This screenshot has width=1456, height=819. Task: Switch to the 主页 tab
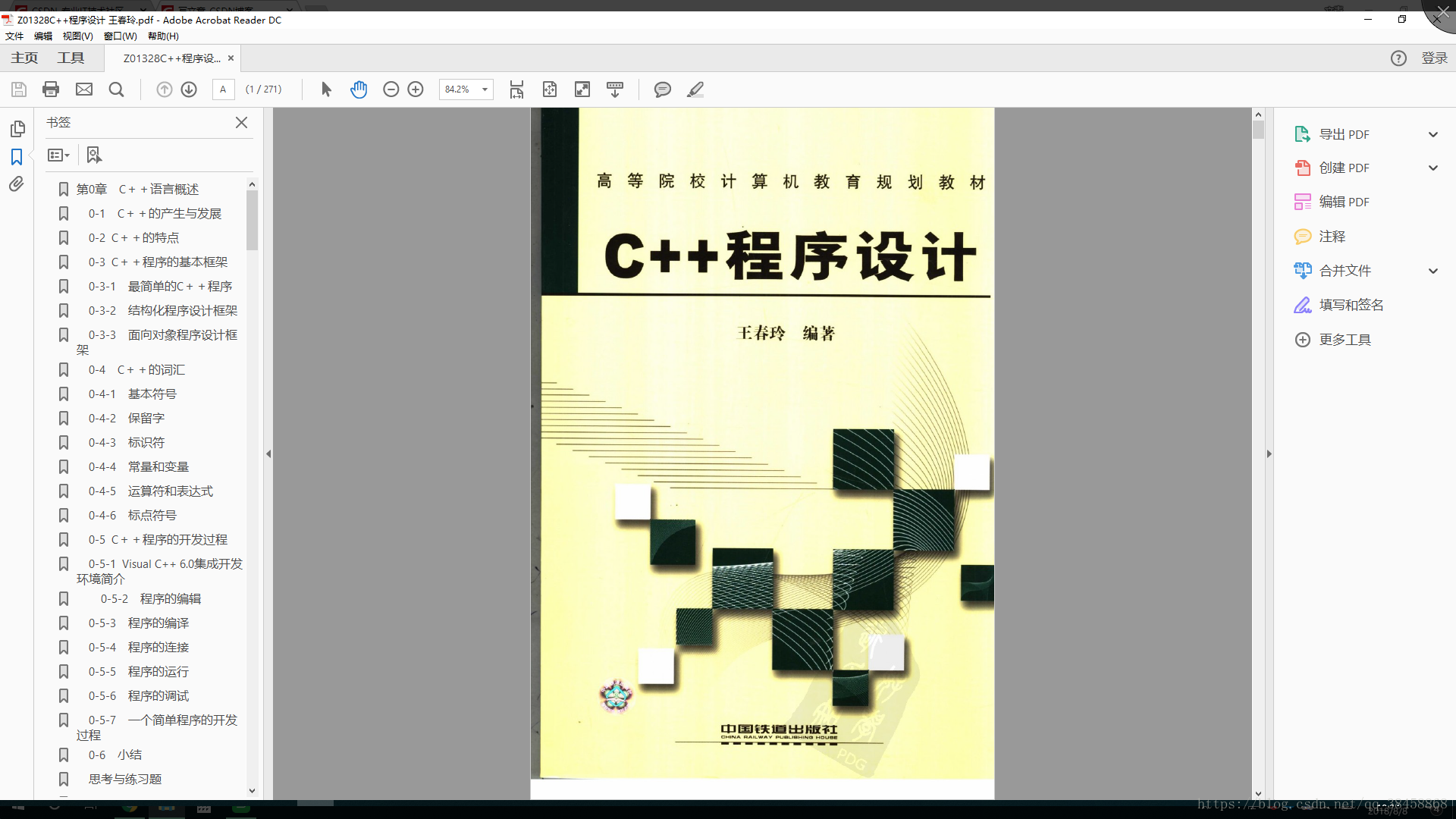coord(24,58)
